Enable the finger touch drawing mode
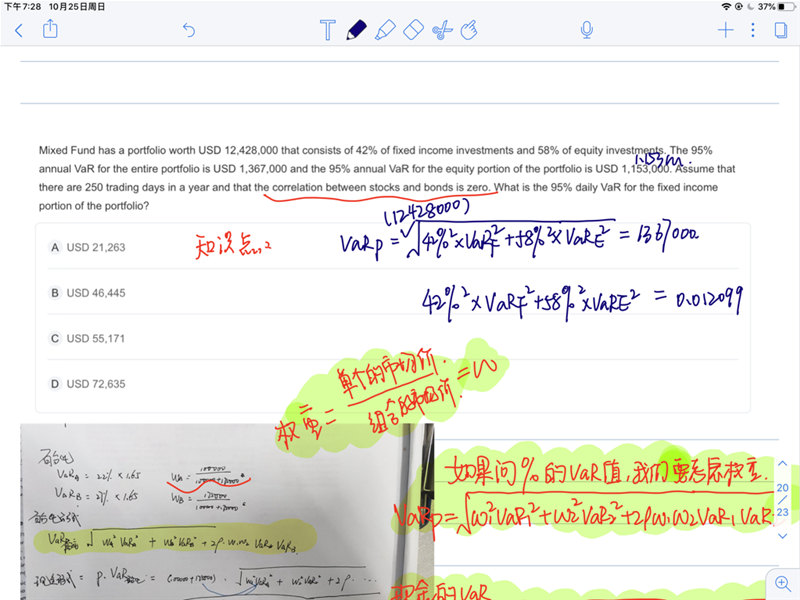The width and height of the screenshot is (800, 600). [468, 30]
